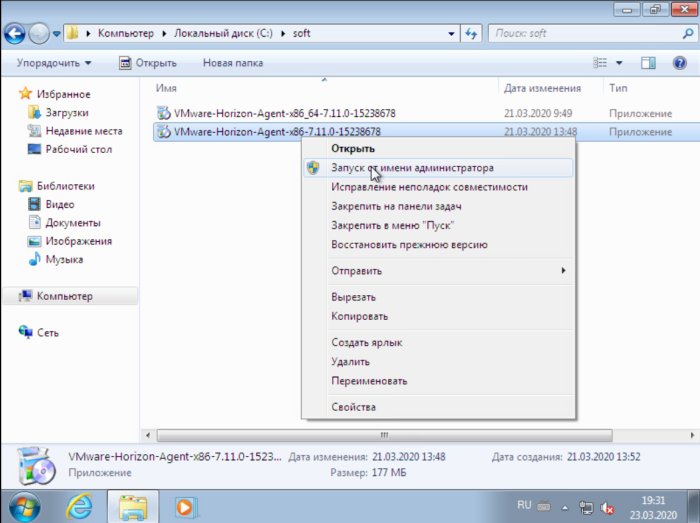Create folder via Новая папка
700x523 pixels.
tap(233, 63)
